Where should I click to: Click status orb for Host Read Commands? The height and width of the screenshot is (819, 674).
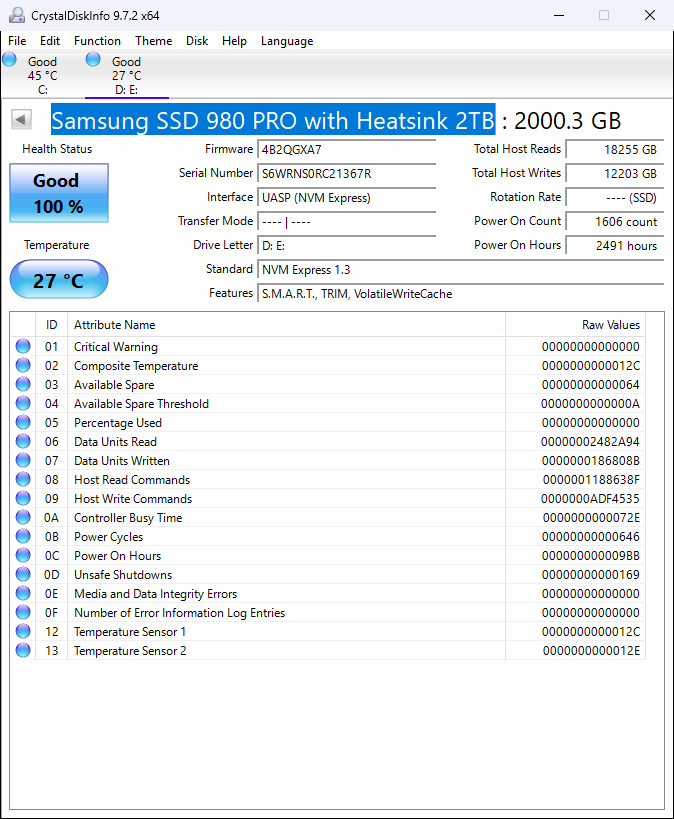coord(23,479)
